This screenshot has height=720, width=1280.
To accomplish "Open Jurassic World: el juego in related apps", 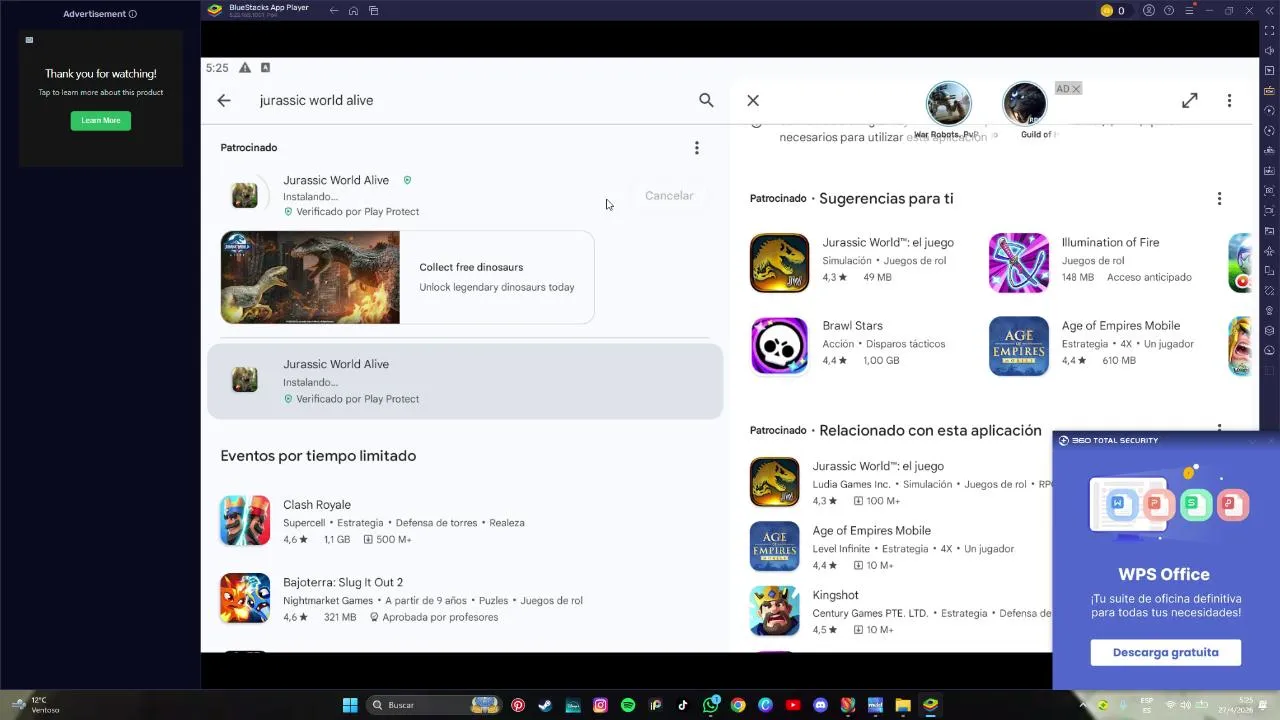I will point(775,482).
